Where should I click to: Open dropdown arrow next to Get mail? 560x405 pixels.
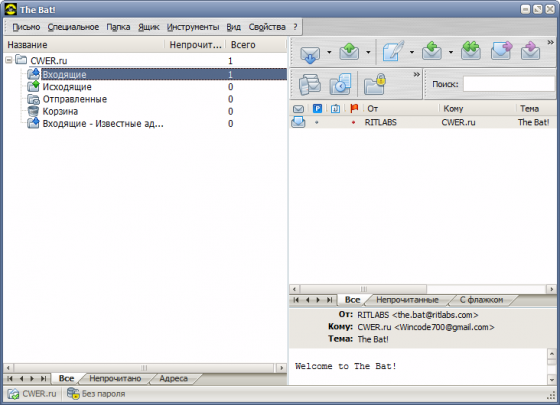[329, 52]
